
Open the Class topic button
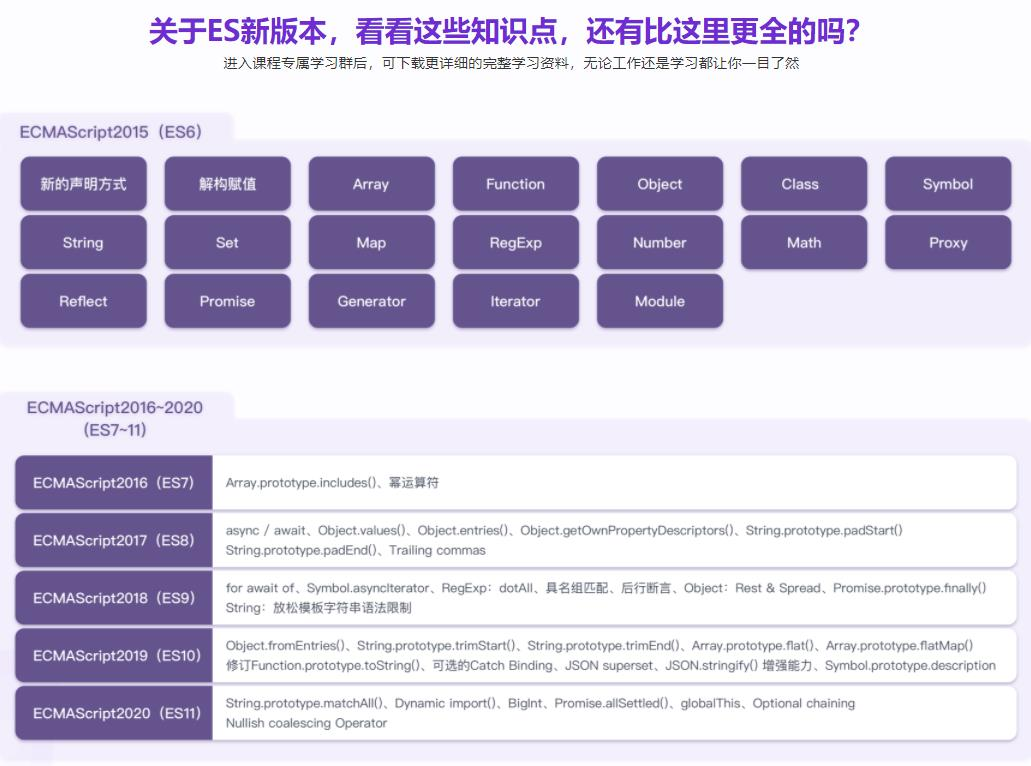click(803, 184)
